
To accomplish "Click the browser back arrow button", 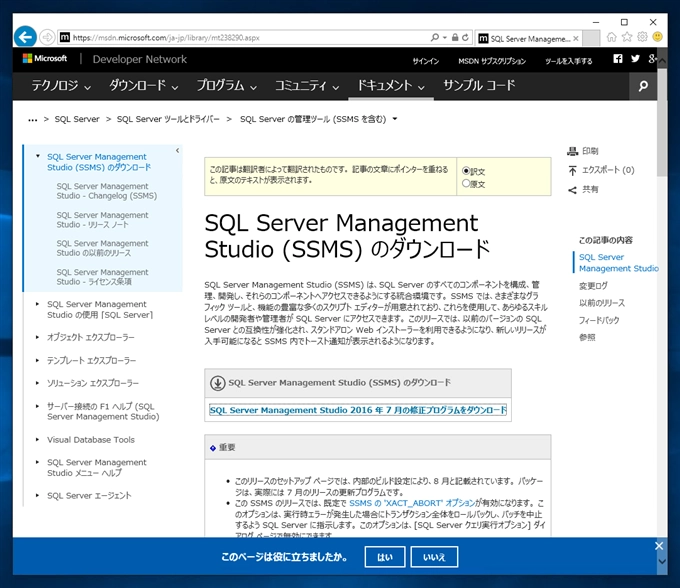I will (x=26, y=37).
